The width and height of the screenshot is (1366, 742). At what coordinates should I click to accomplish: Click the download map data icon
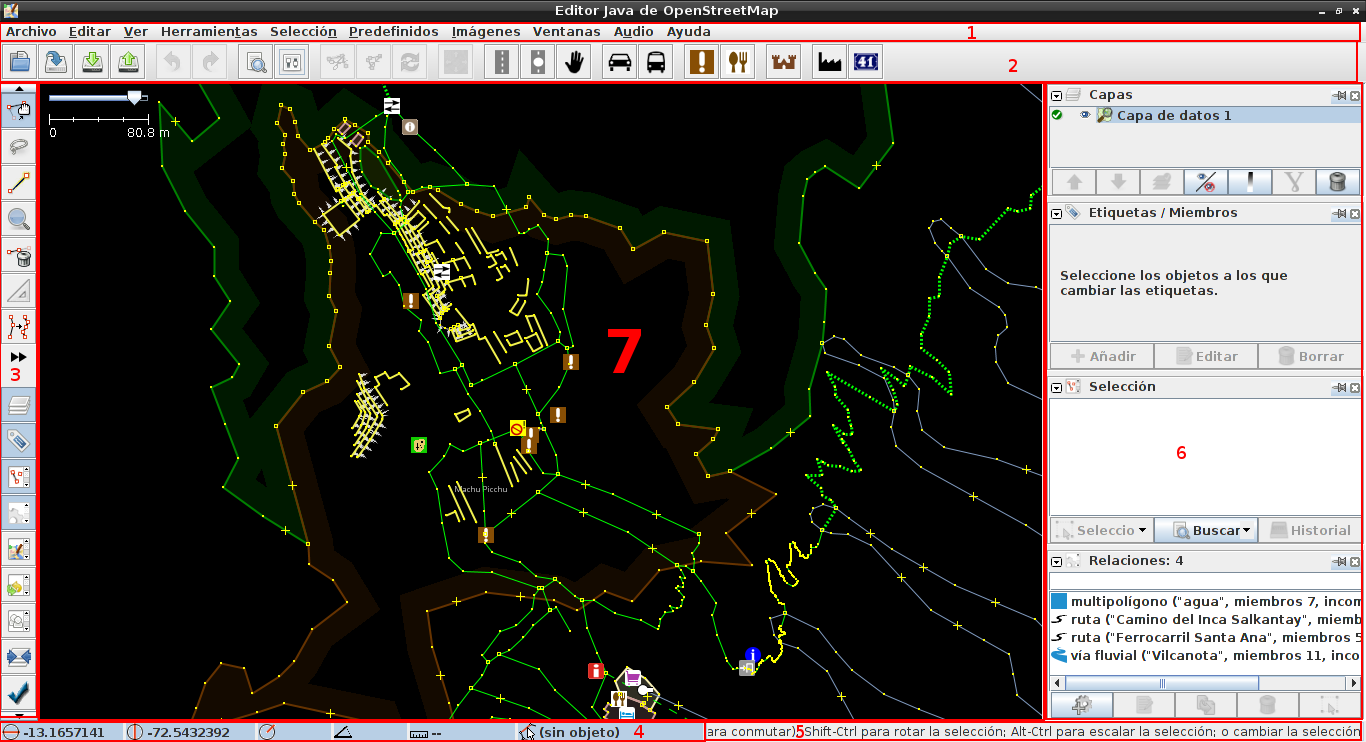[x=93, y=62]
